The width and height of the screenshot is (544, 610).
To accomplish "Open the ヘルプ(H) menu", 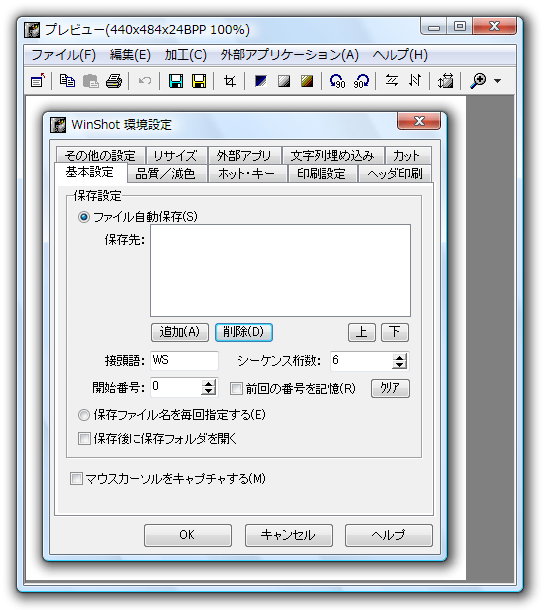I will pos(400,55).
